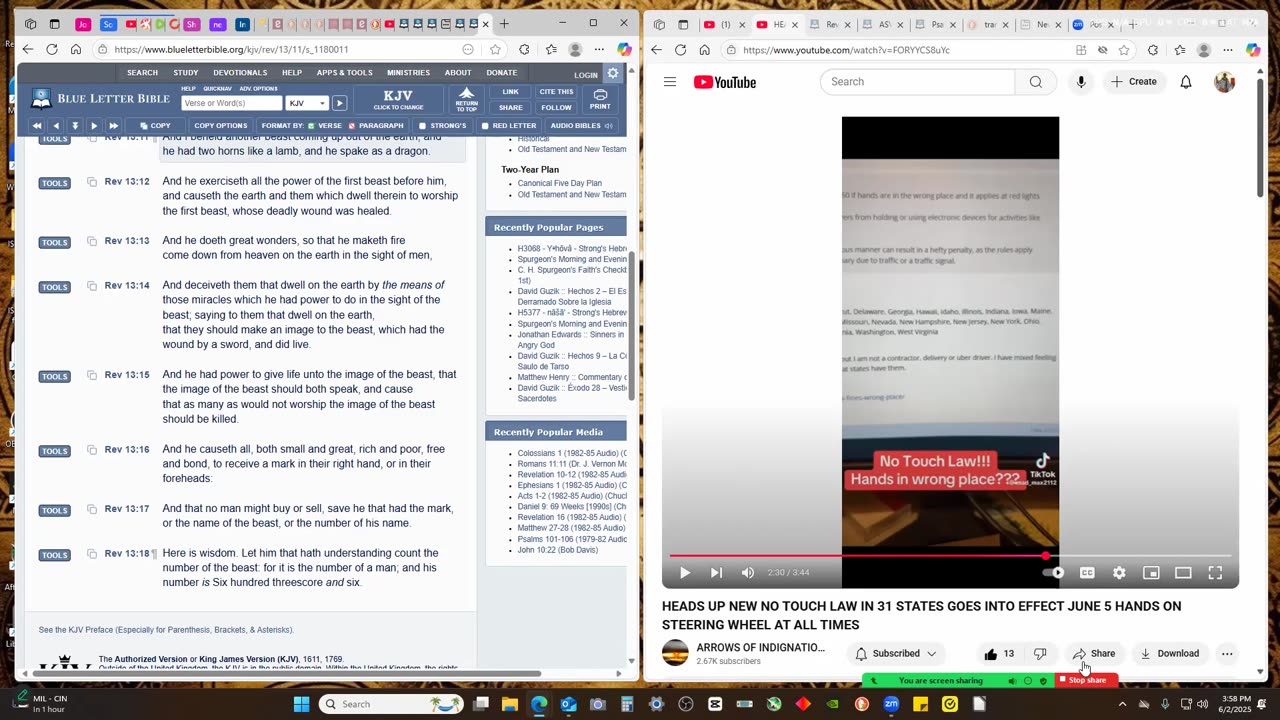The image size is (1280, 720).
Task: Open new tab in left browser
Action: point(504,24)
